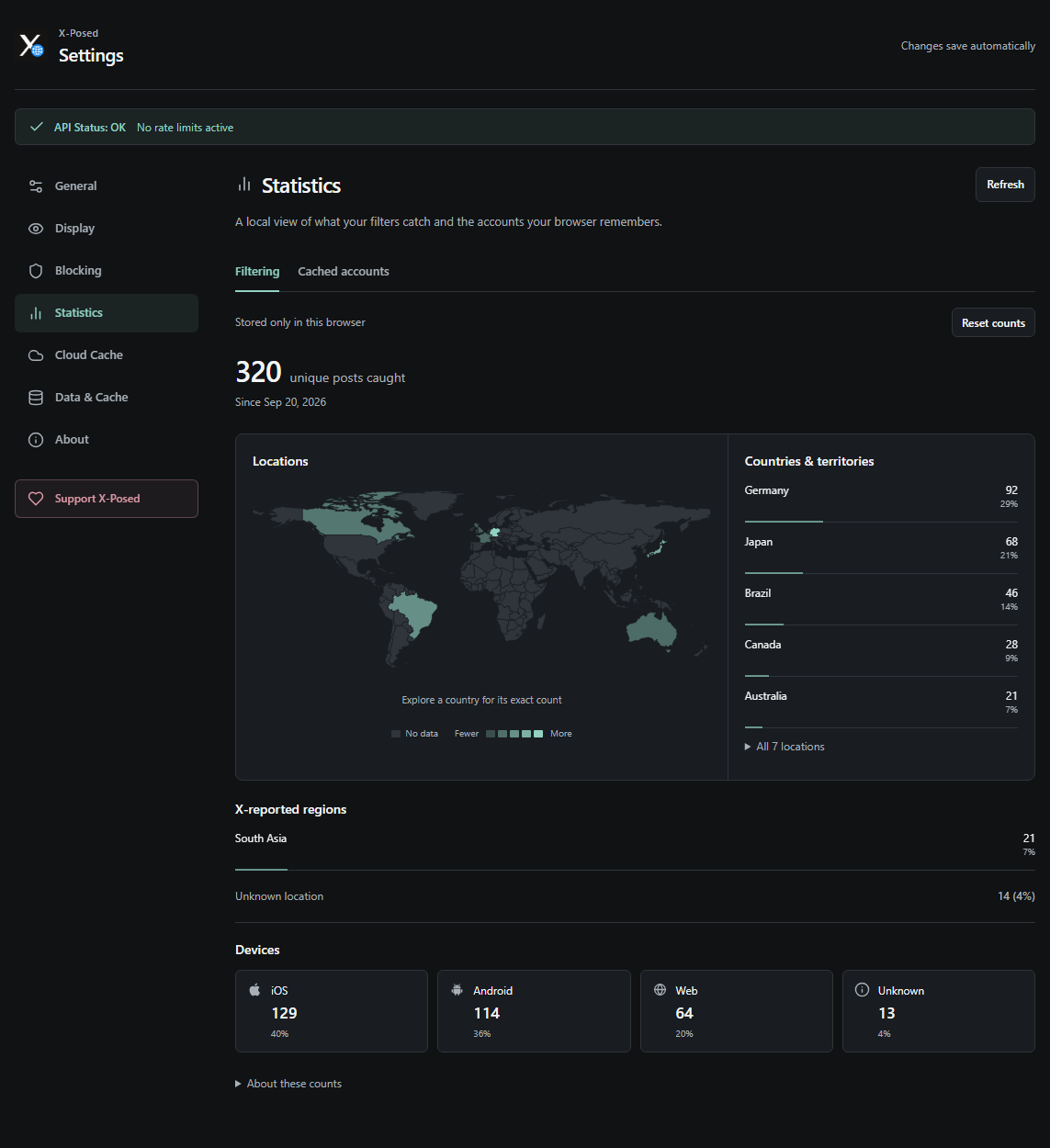Click 'Explore a country for its exact count'
This screenshot has height=1148, width=1050.
click(x=481, y=700)
